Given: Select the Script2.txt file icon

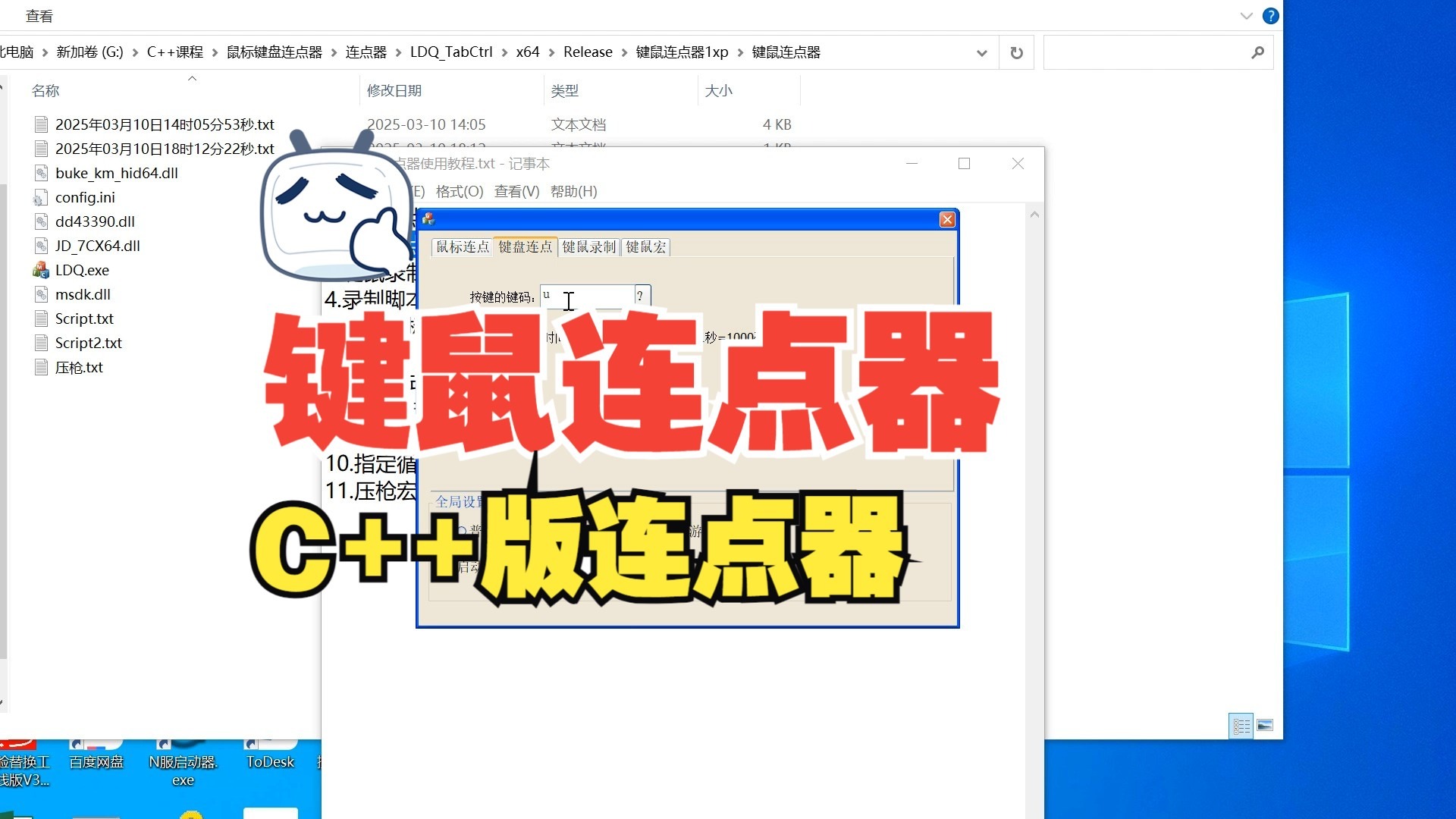Looking at the screenshot, I should [x=42, y=343].
